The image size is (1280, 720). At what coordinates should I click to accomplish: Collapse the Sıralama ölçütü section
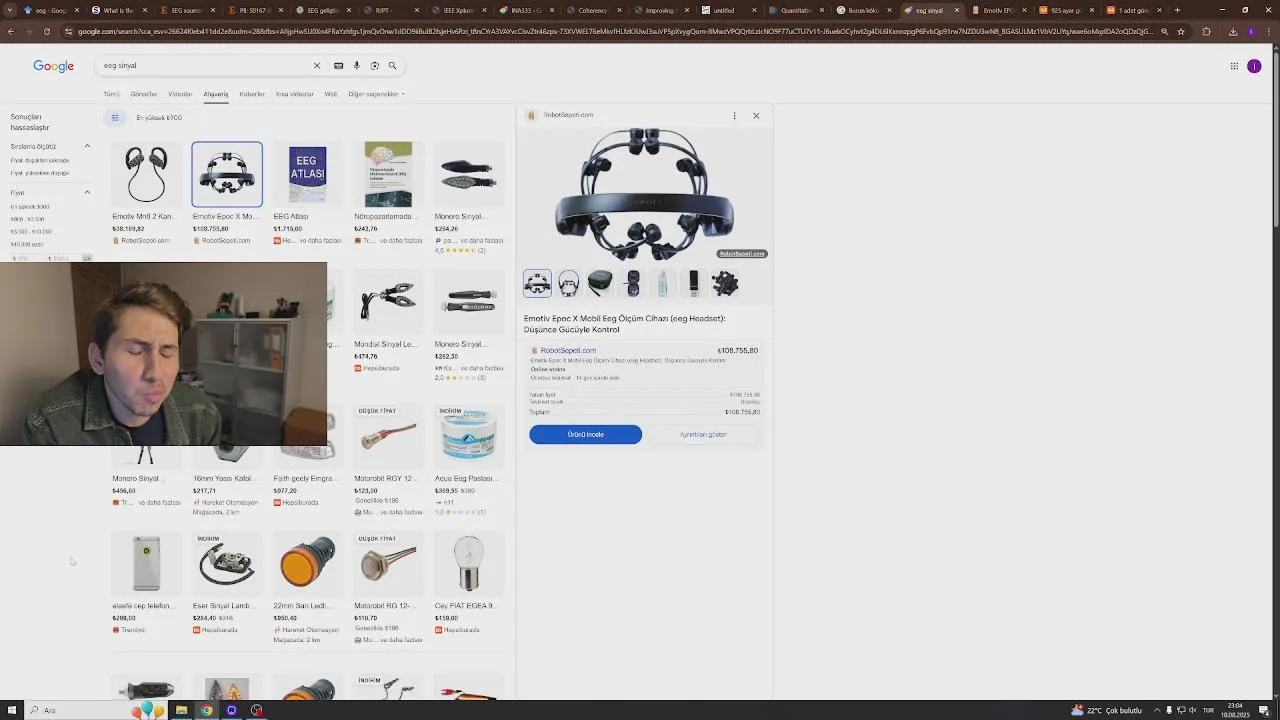(87, 147)
